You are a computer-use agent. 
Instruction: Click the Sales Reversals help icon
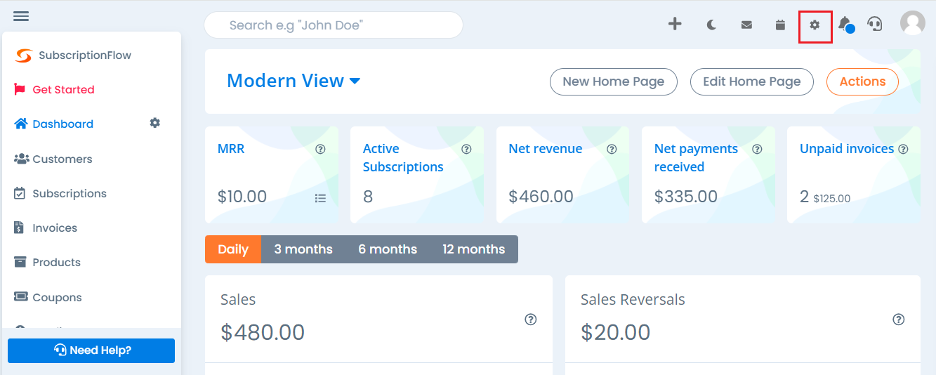898,319
